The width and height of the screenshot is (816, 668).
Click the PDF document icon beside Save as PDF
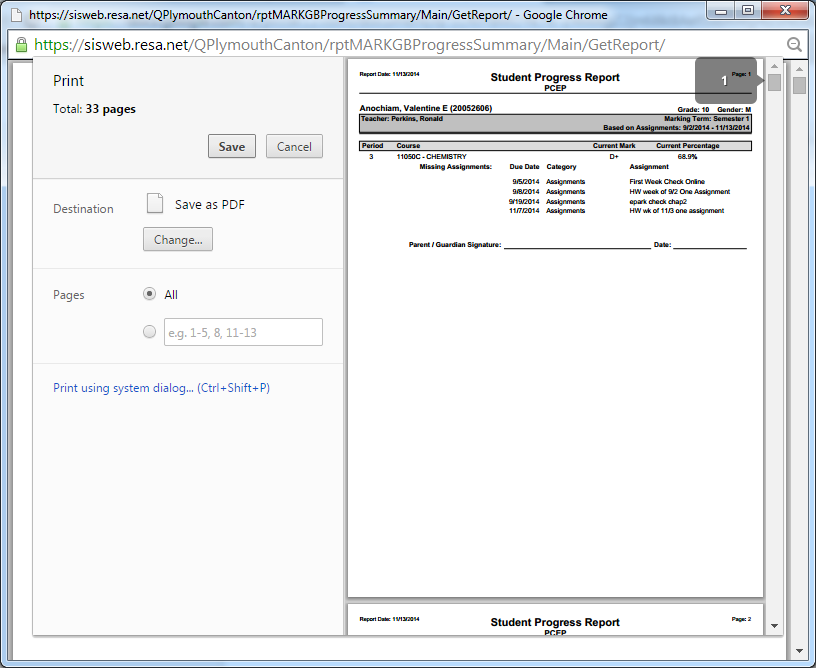coord(155,204)
